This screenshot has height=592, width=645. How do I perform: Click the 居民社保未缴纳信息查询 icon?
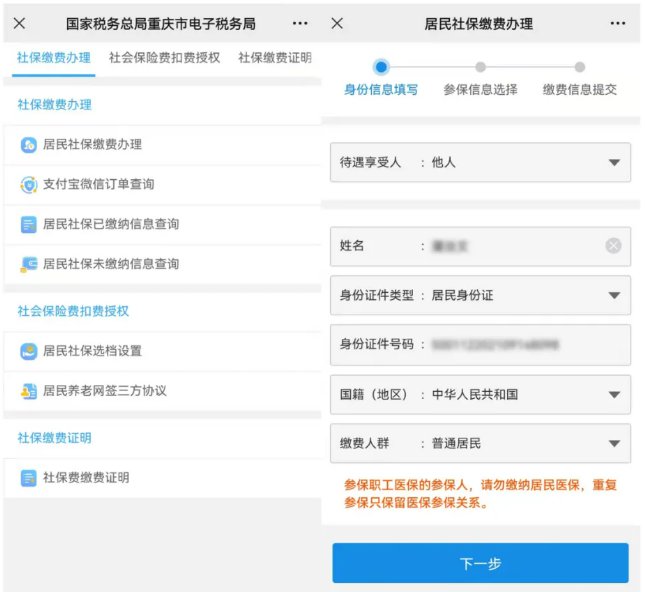(28, 265)
